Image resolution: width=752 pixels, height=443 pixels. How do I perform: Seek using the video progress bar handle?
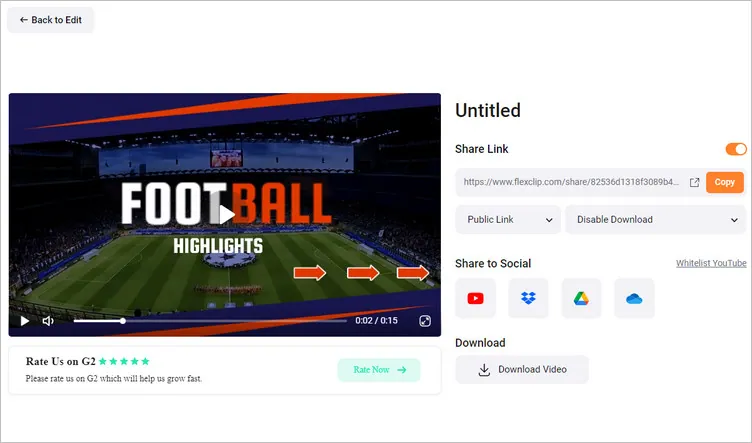[x=123, y=321]
